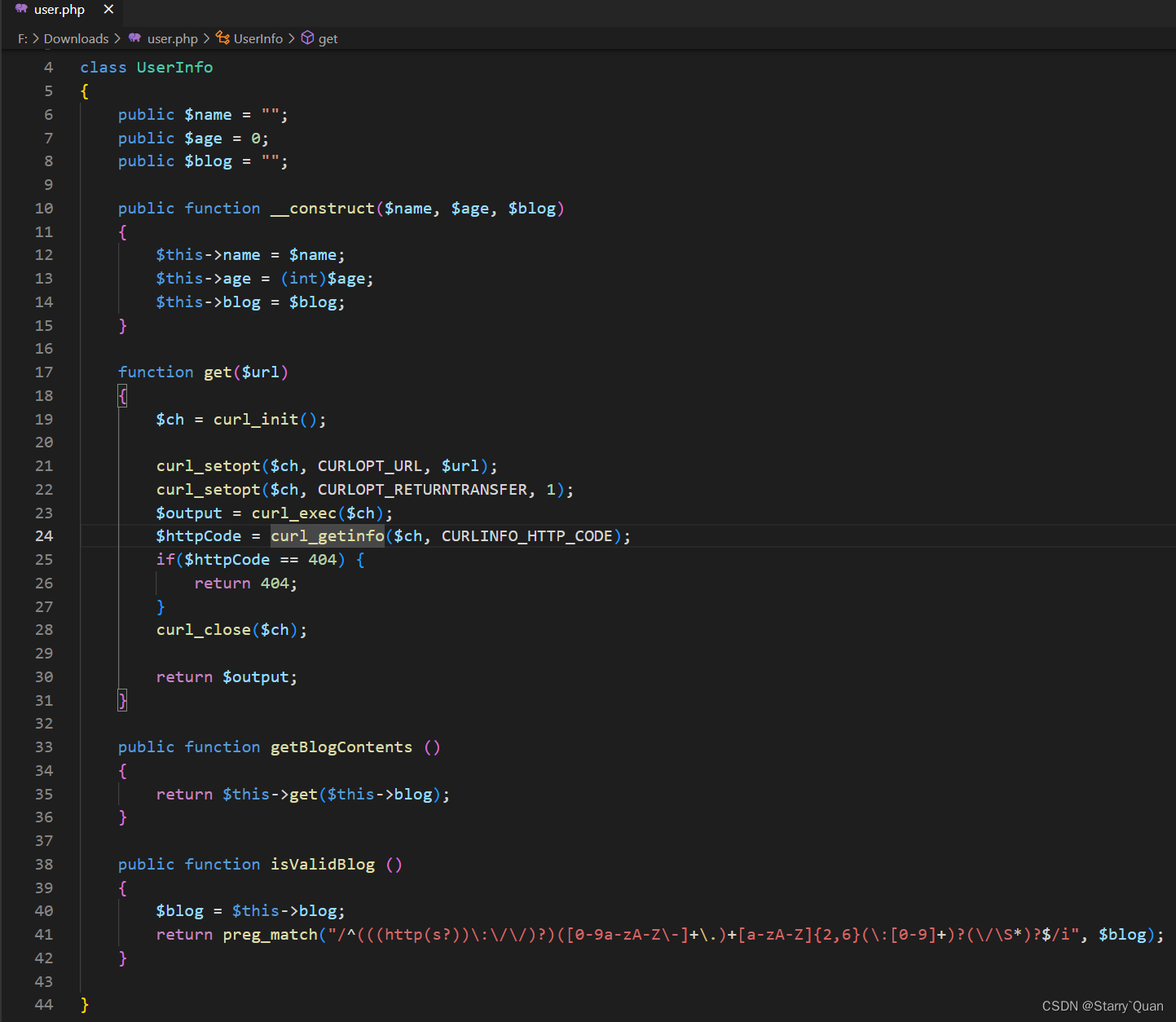This screenshot has height=1022, width=1176.
Task: Click 'curl_getinfo' on line 24
Action: 328,536
